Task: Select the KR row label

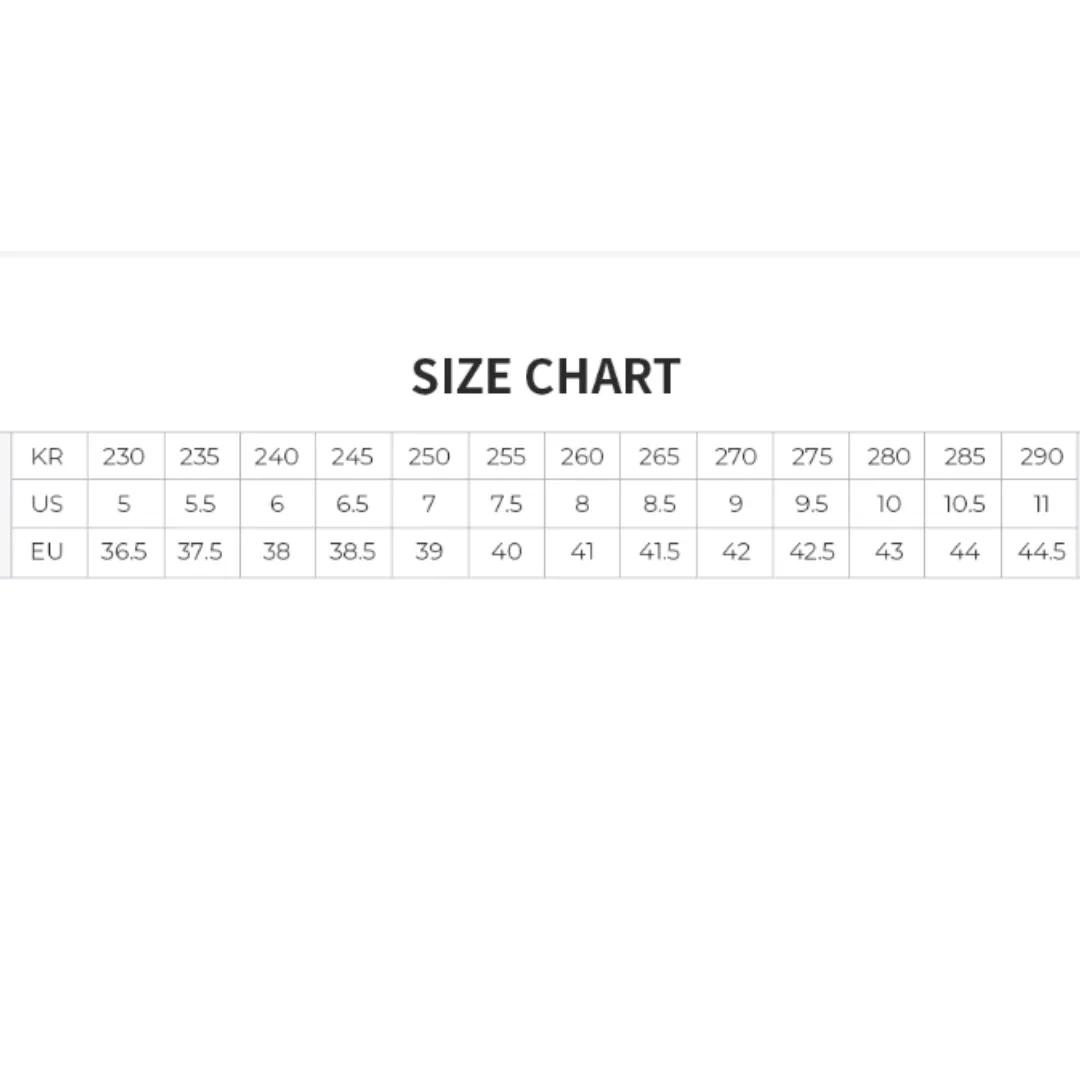Action: pos(50,456)
